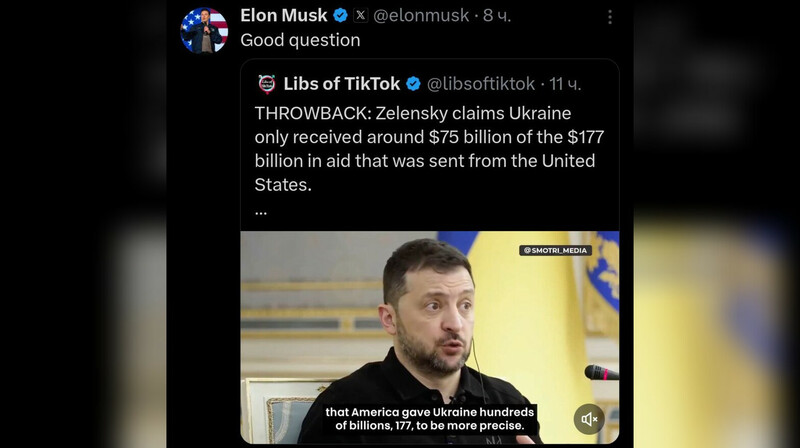Click the @libsoftiktok handle
Image resolution: width=800 pixels, height=448 pixels.
tap(481, 84)
